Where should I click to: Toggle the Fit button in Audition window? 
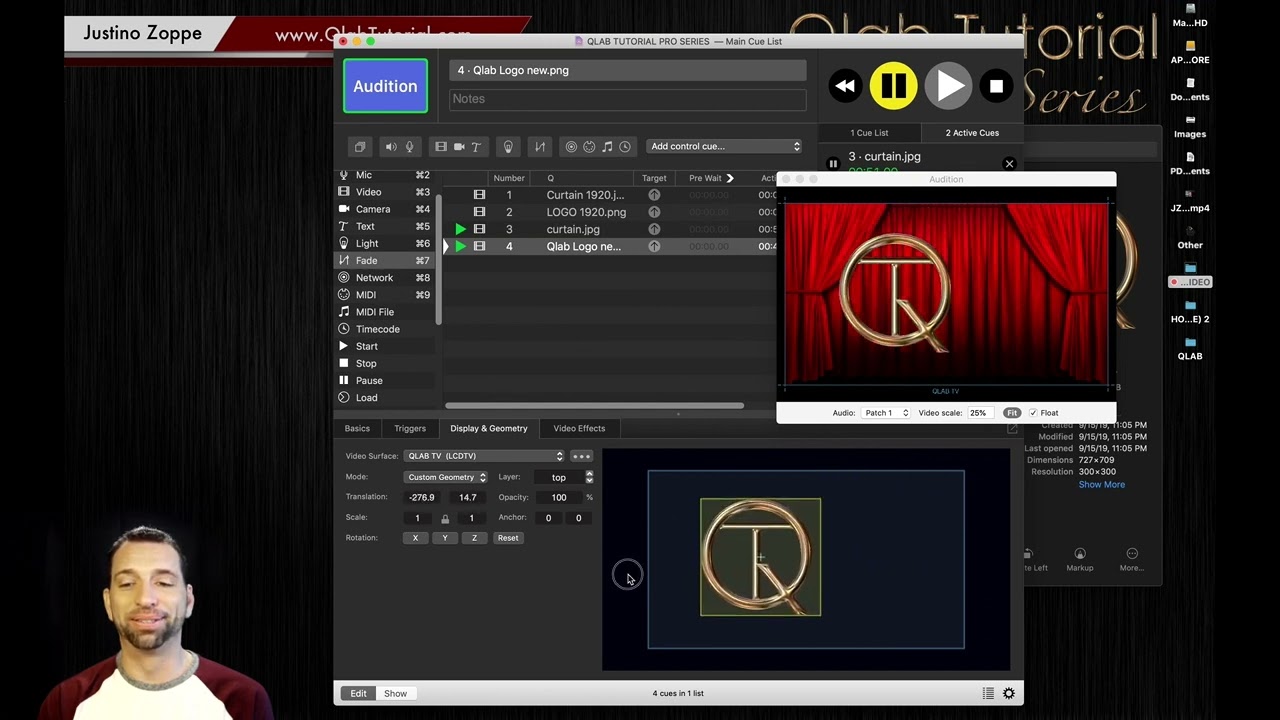(1012, 413)
